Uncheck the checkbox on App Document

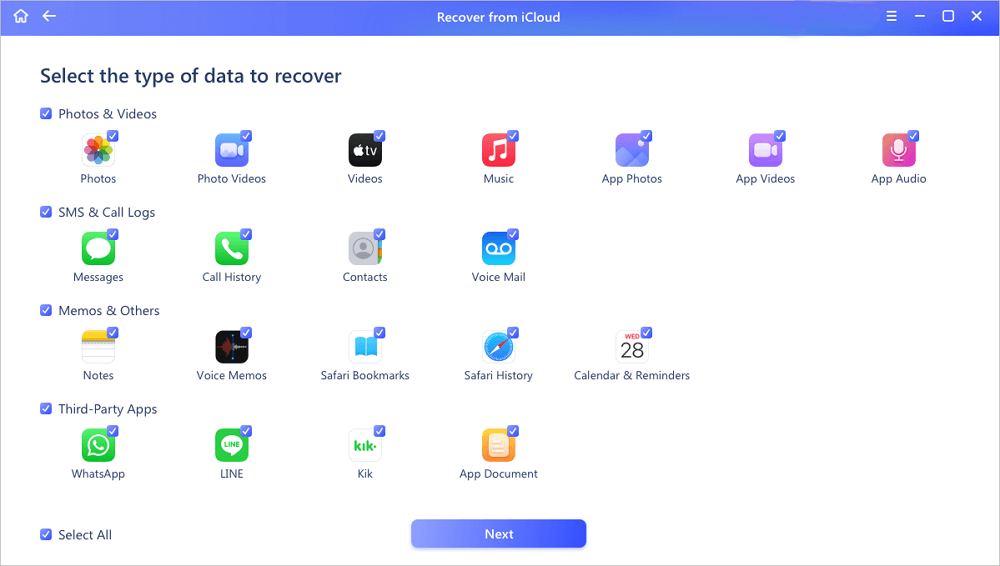coord(513,431)
